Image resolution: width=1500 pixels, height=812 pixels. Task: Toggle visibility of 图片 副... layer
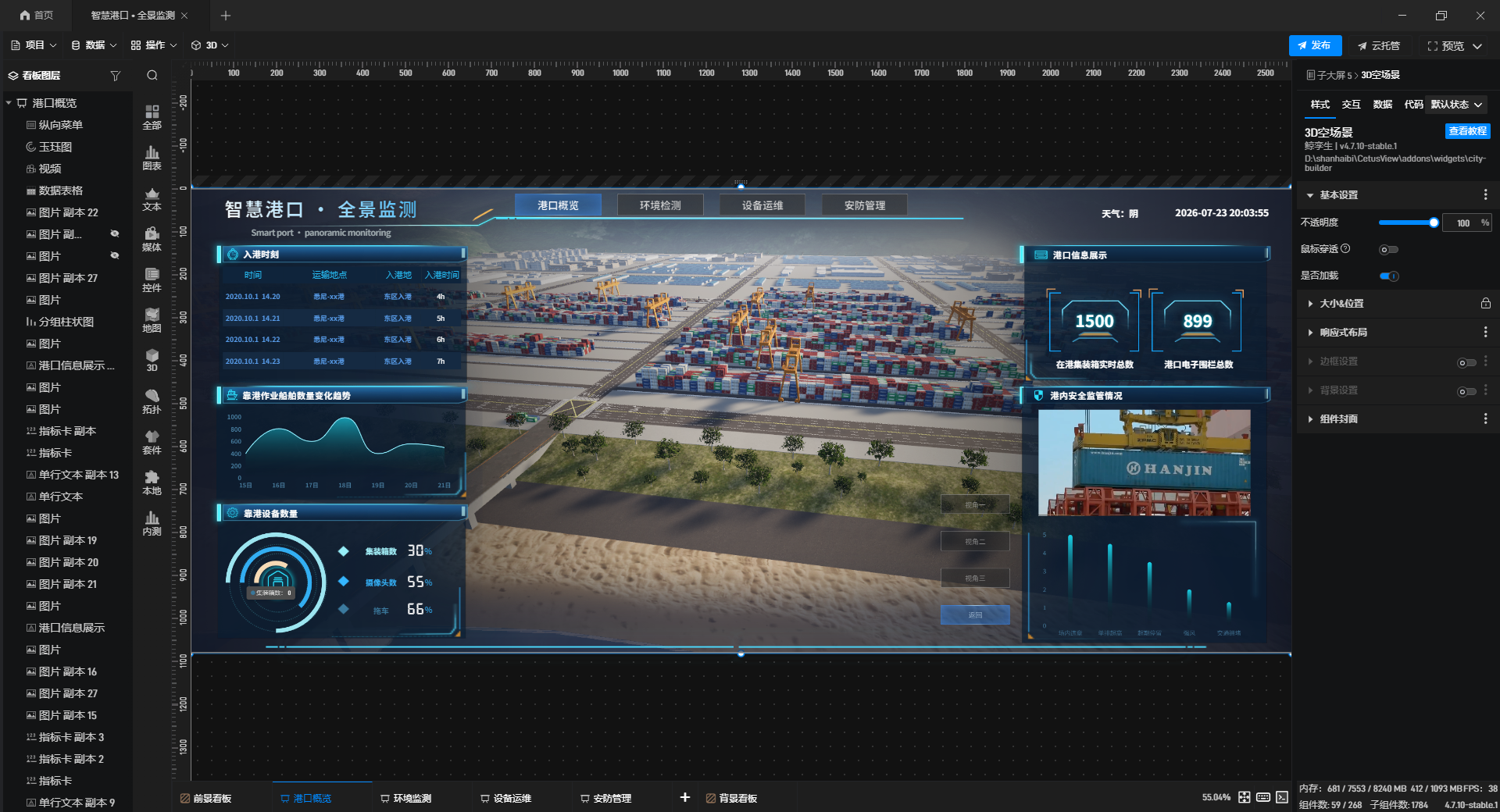click(x=115, y=233)
